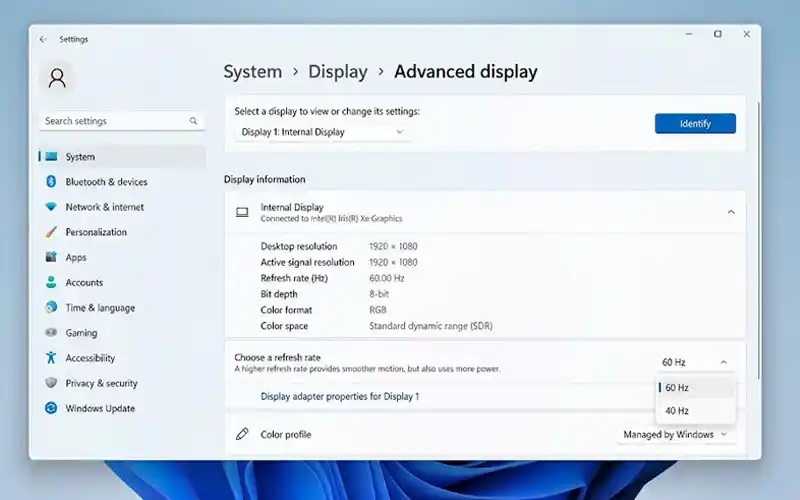Screen dimensions: 800x500
Task: Click the search magnifier icon
Action: pos(193,121)
